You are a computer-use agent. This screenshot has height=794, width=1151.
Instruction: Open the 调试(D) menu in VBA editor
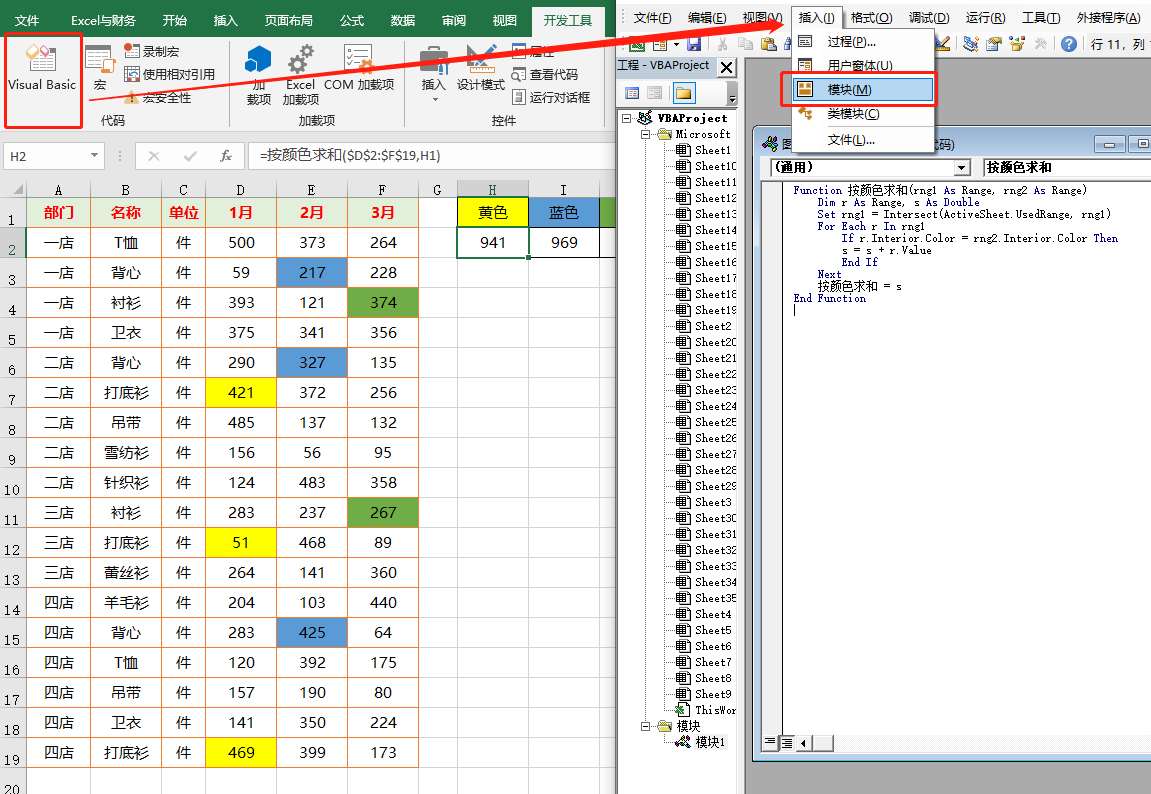(x=929, y=18)
